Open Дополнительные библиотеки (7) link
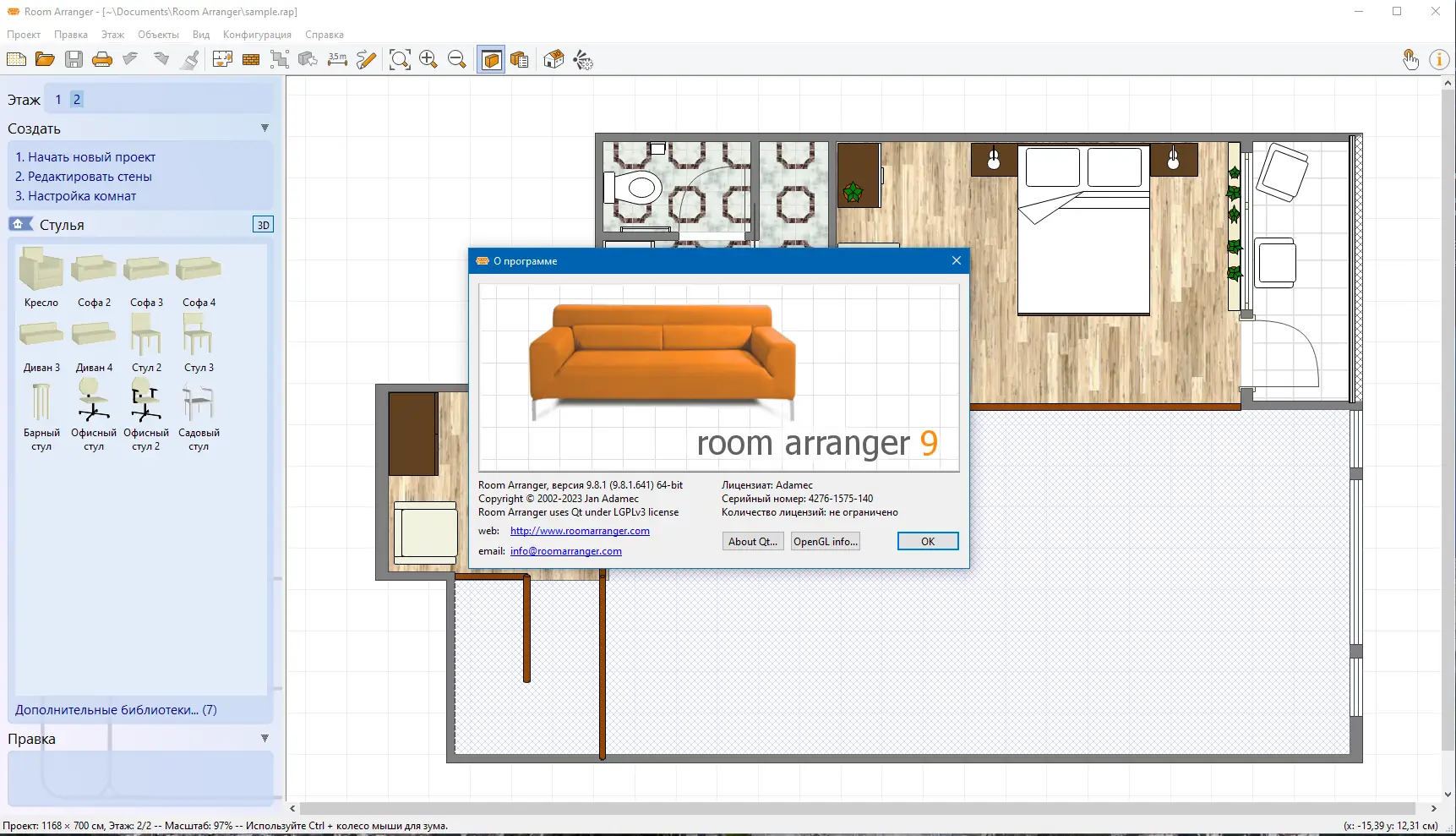The height and width of the screenshot is (836, 1456). [x=116, y=710]
